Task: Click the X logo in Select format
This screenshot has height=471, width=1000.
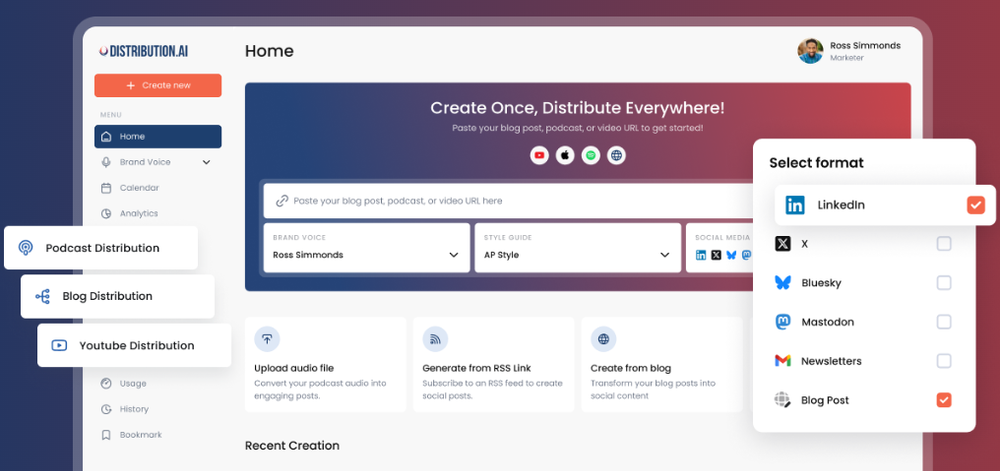Action: coord(783,243)
